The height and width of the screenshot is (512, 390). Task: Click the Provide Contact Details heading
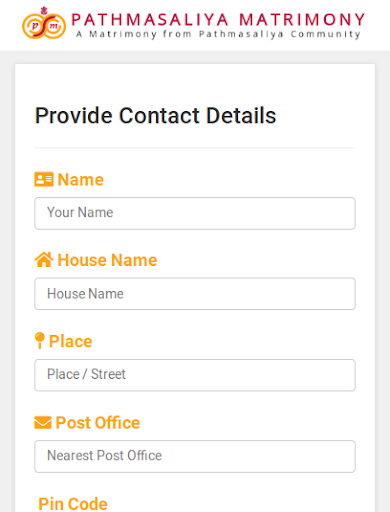point(155,116)
